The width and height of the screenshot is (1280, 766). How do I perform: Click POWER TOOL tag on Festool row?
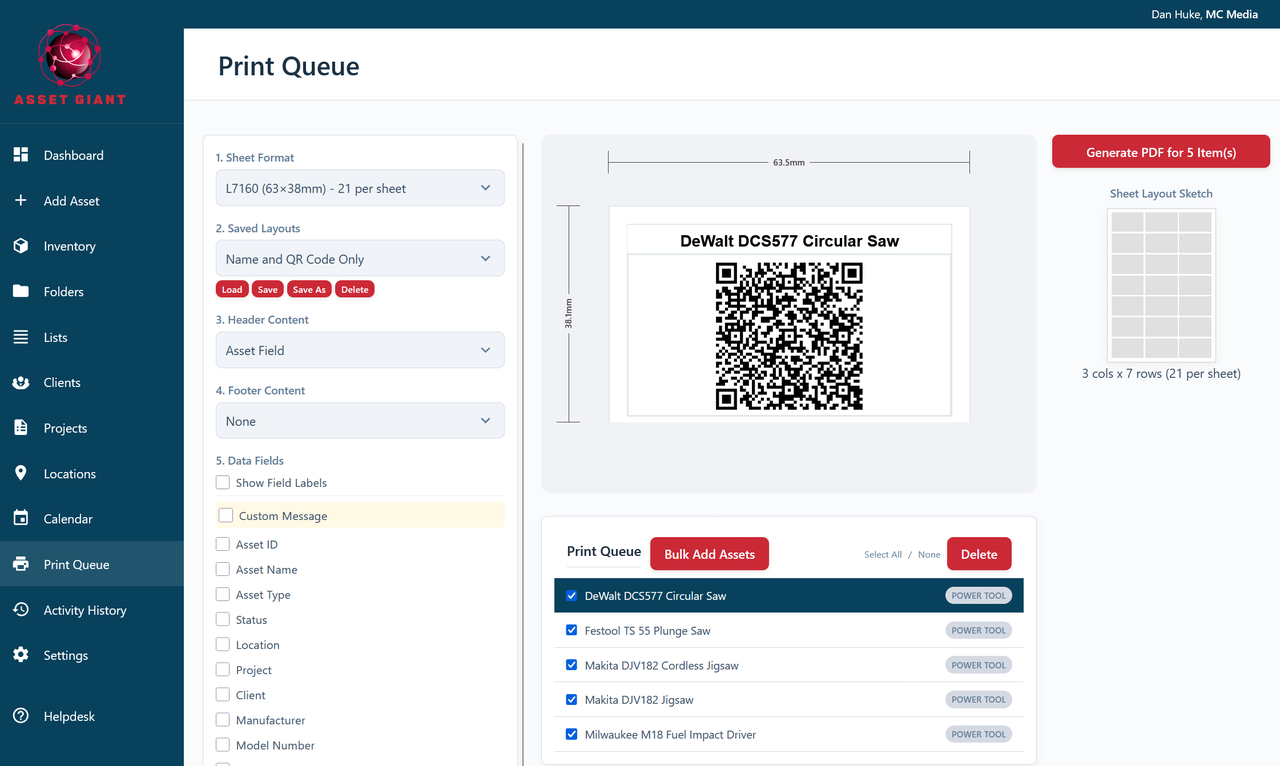click(x=979, y=630)
